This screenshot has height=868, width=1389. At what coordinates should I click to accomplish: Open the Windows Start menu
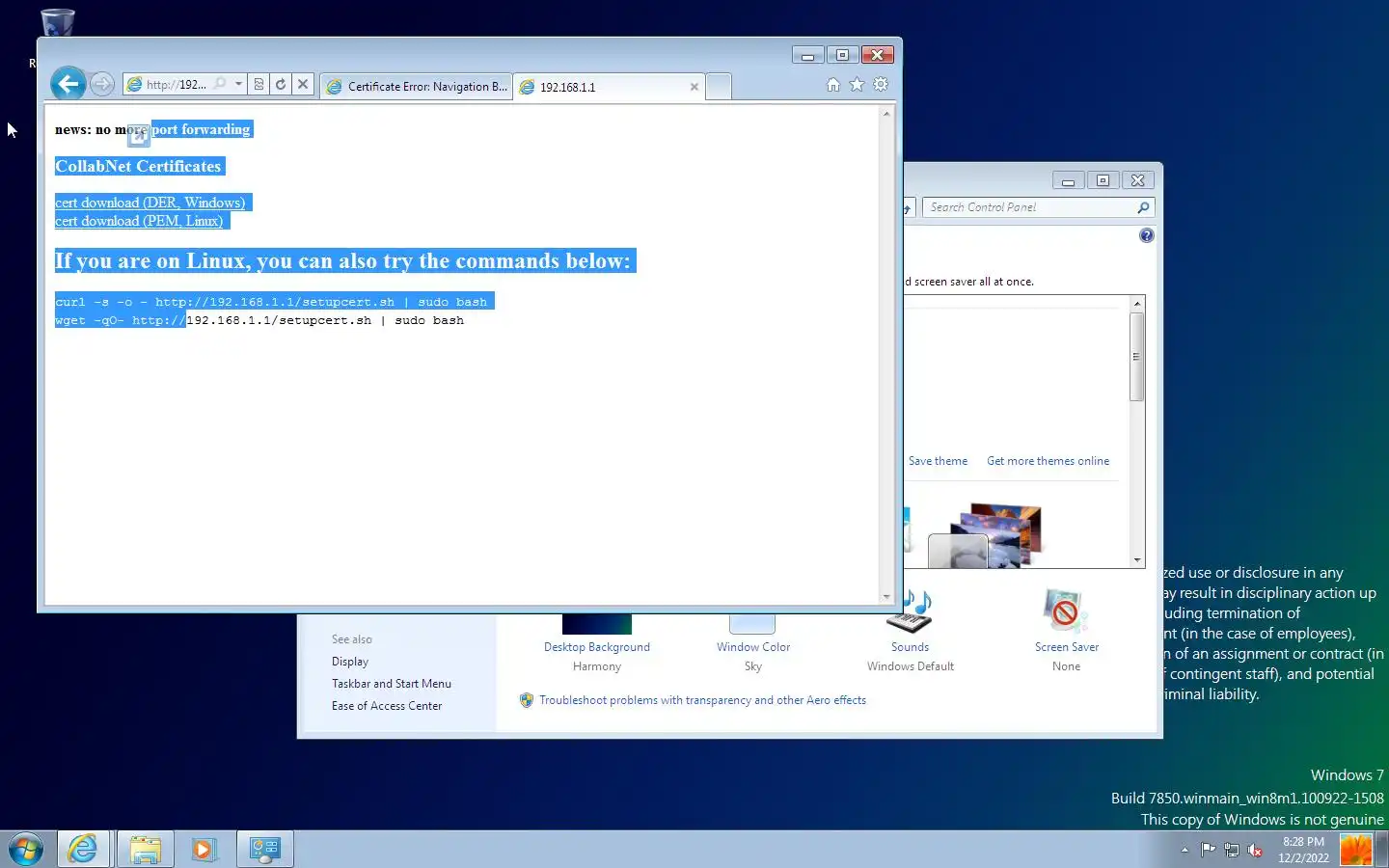[26, 850]
